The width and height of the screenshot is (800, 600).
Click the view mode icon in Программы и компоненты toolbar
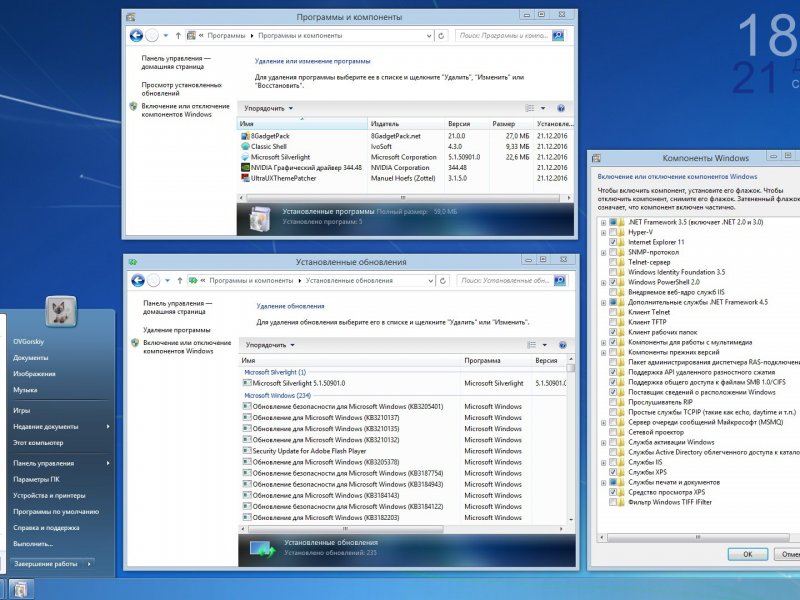[x=530, y=108]
